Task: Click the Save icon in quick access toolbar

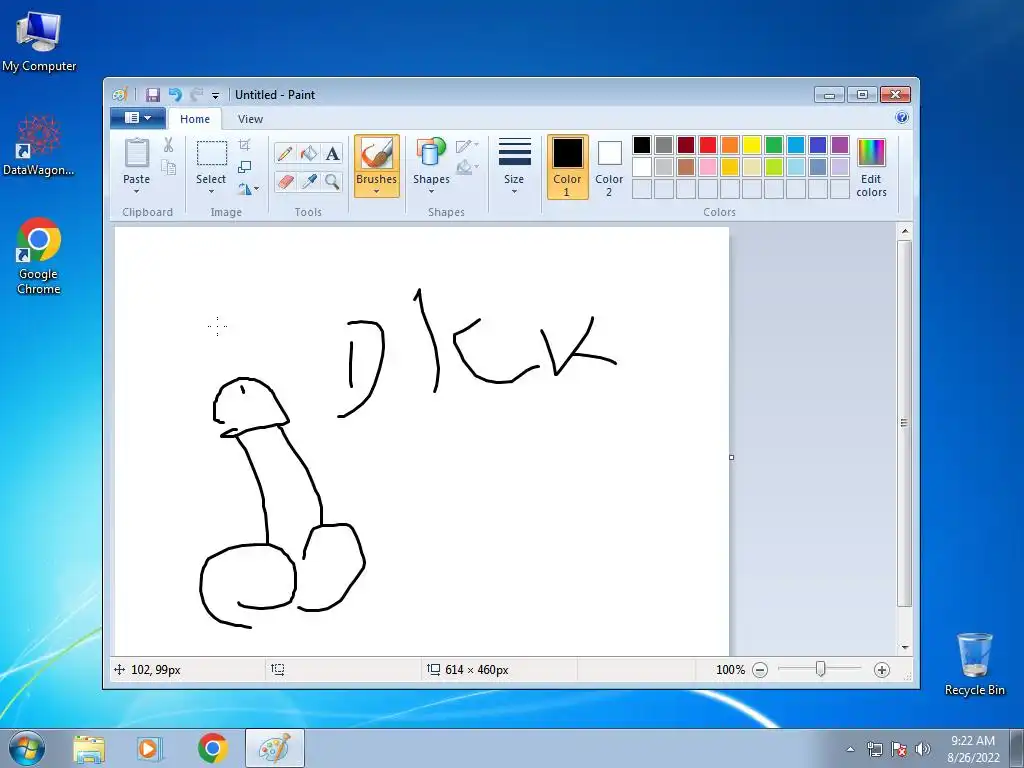Action: click(x=152, y=95)
